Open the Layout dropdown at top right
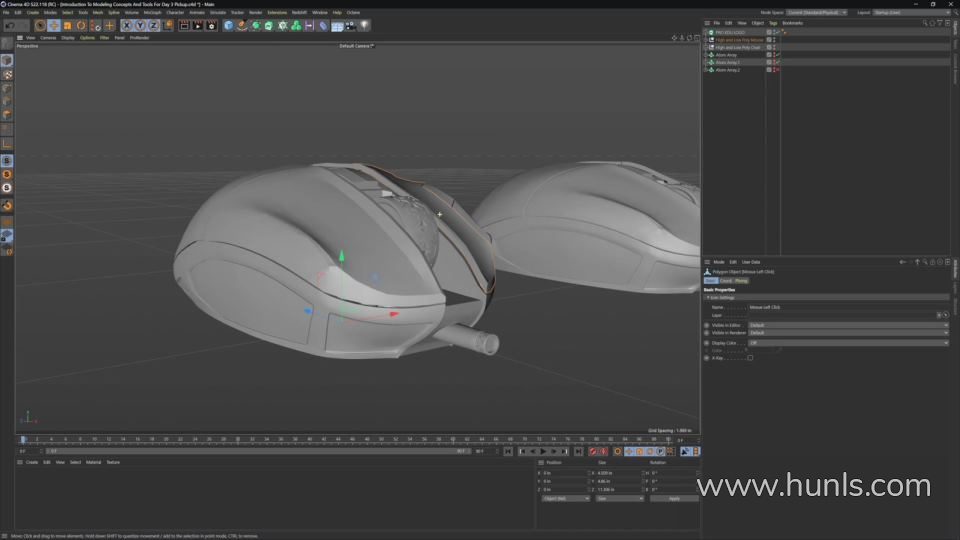The height and width of the screenshot is (540, 960). 905,12
